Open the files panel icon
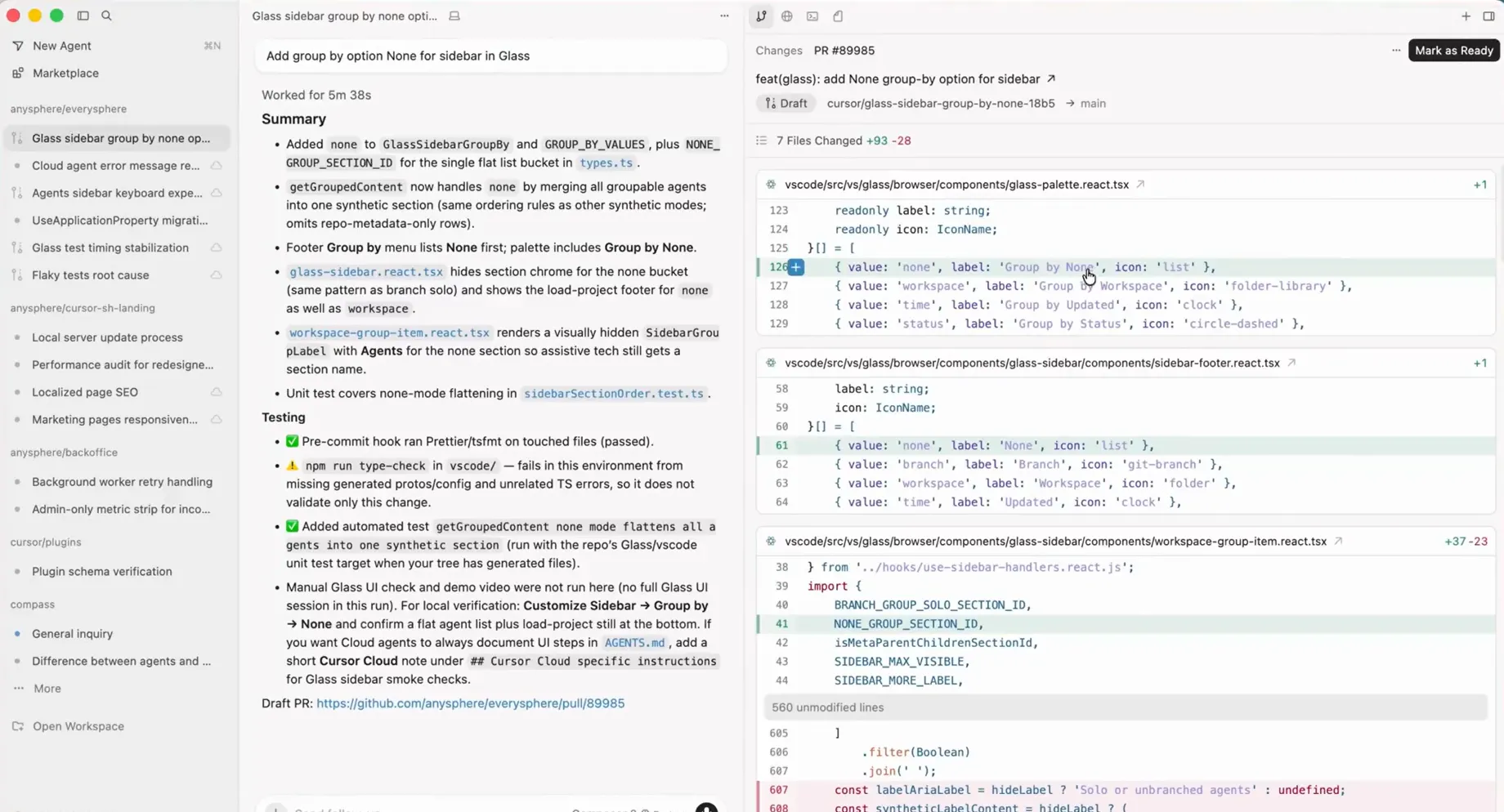The image size is (1504, 812). tap(838, 16)
